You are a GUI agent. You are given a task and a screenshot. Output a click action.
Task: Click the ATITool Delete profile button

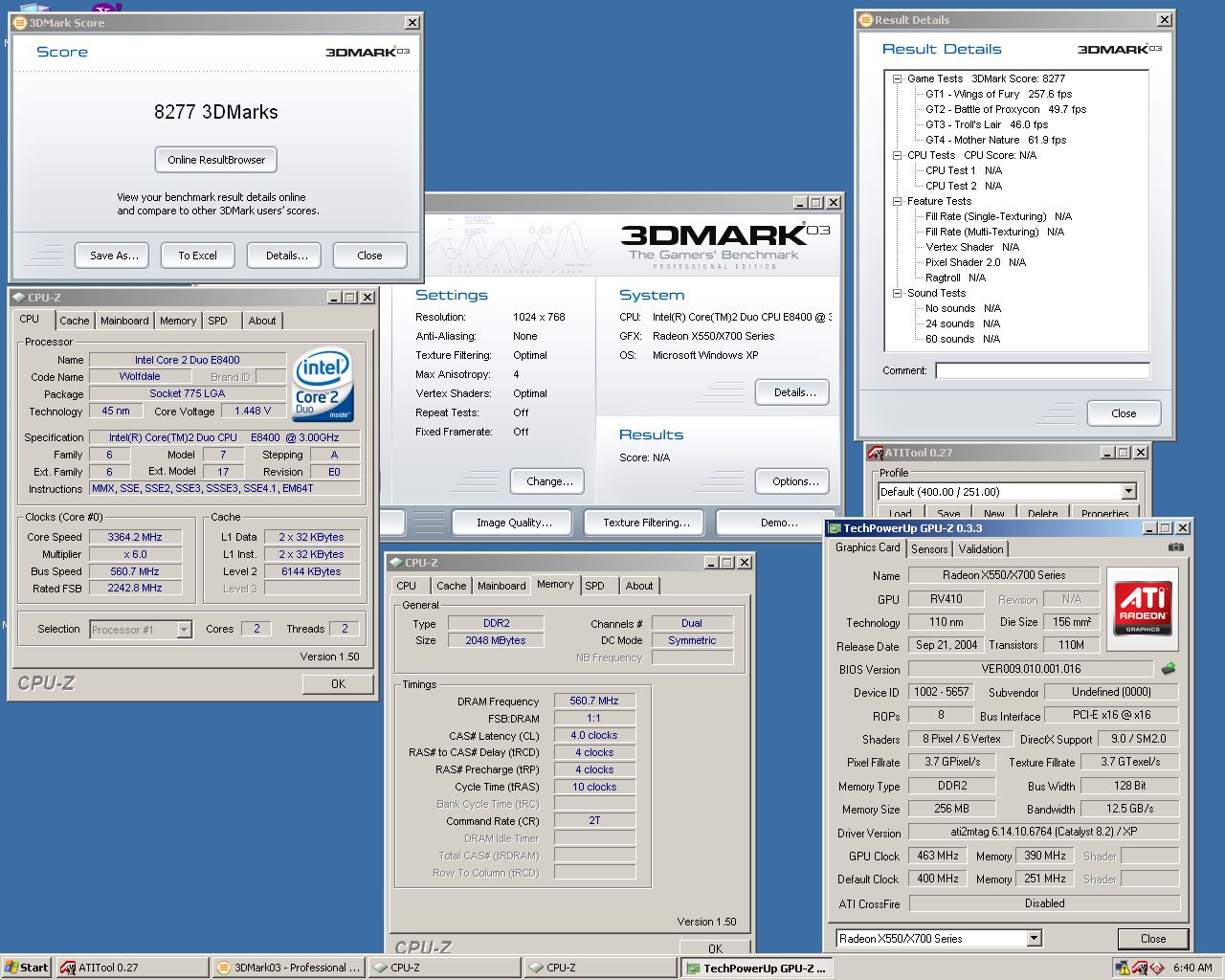coord(1042,514)
